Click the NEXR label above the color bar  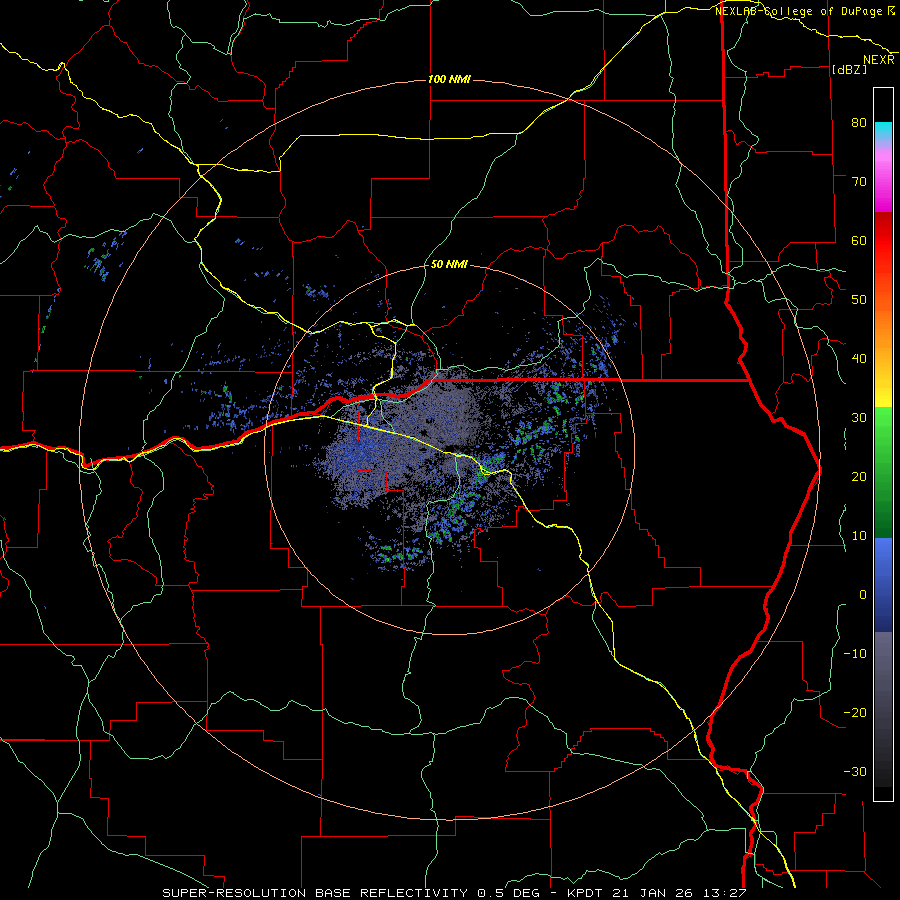coord(878,60)
